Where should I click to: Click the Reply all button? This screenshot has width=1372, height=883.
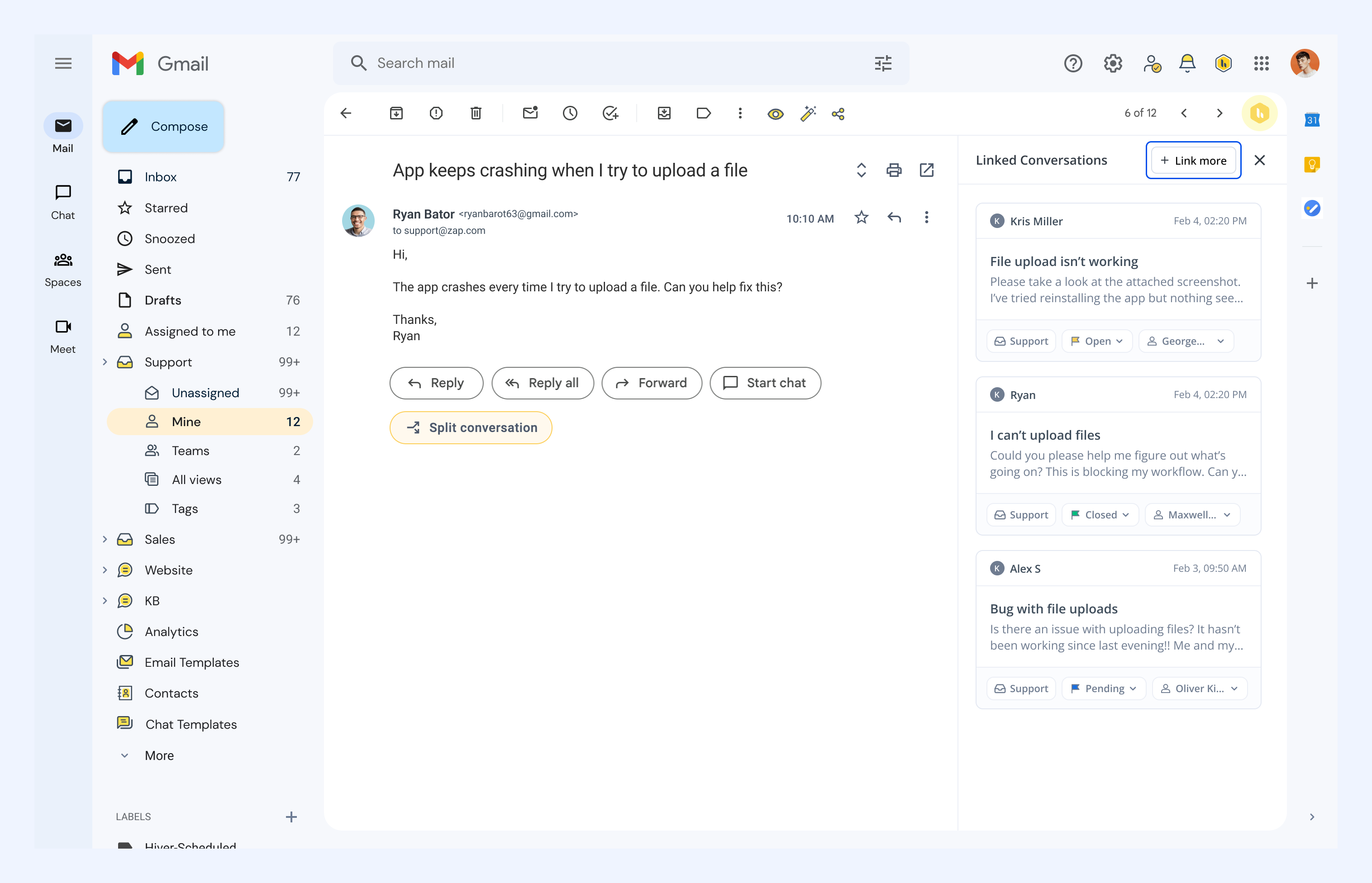tap(543, 383)
